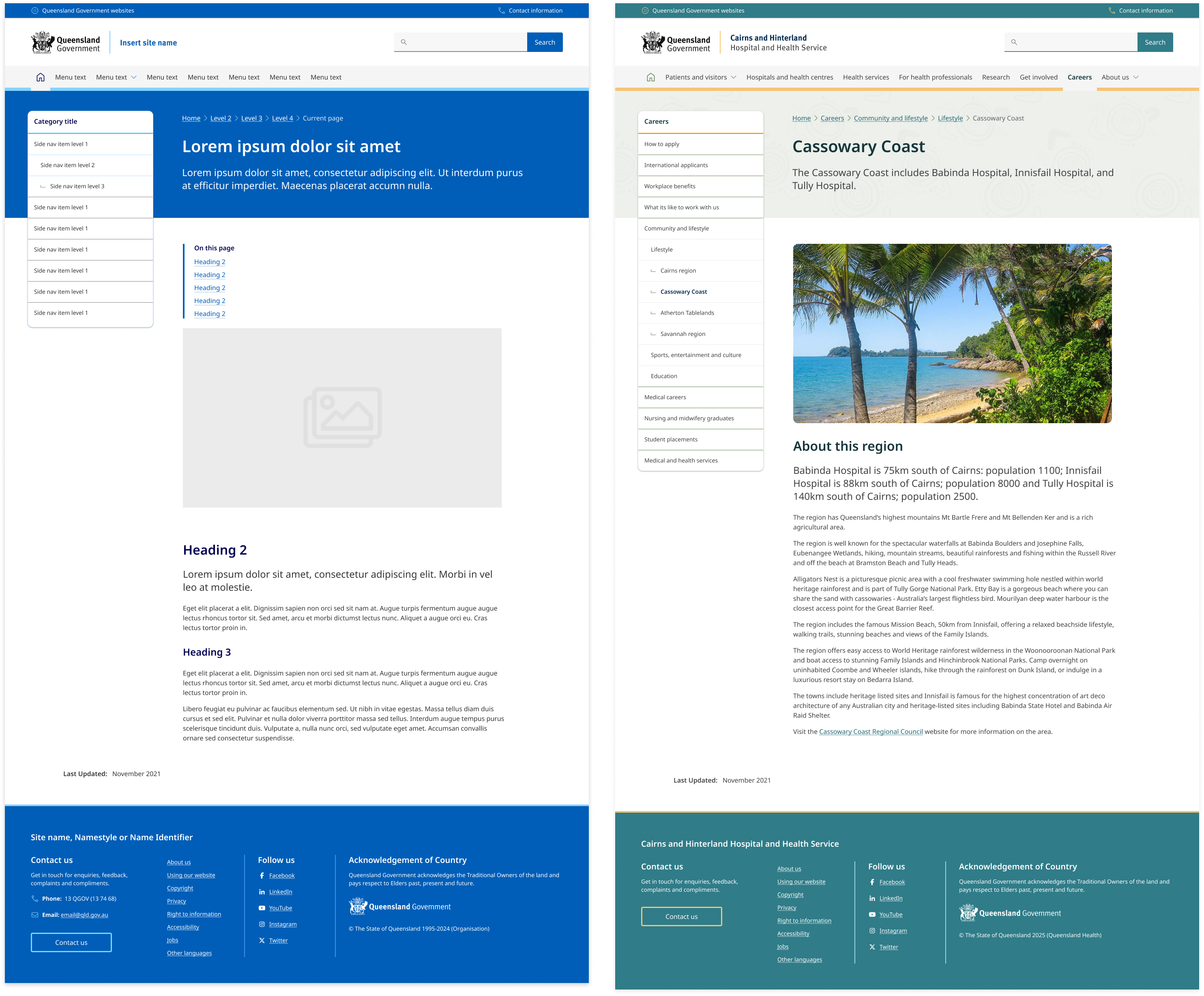This screenshot has height=996, width=1204.
Task: Select Side nav item level 2
Action: 90,165
